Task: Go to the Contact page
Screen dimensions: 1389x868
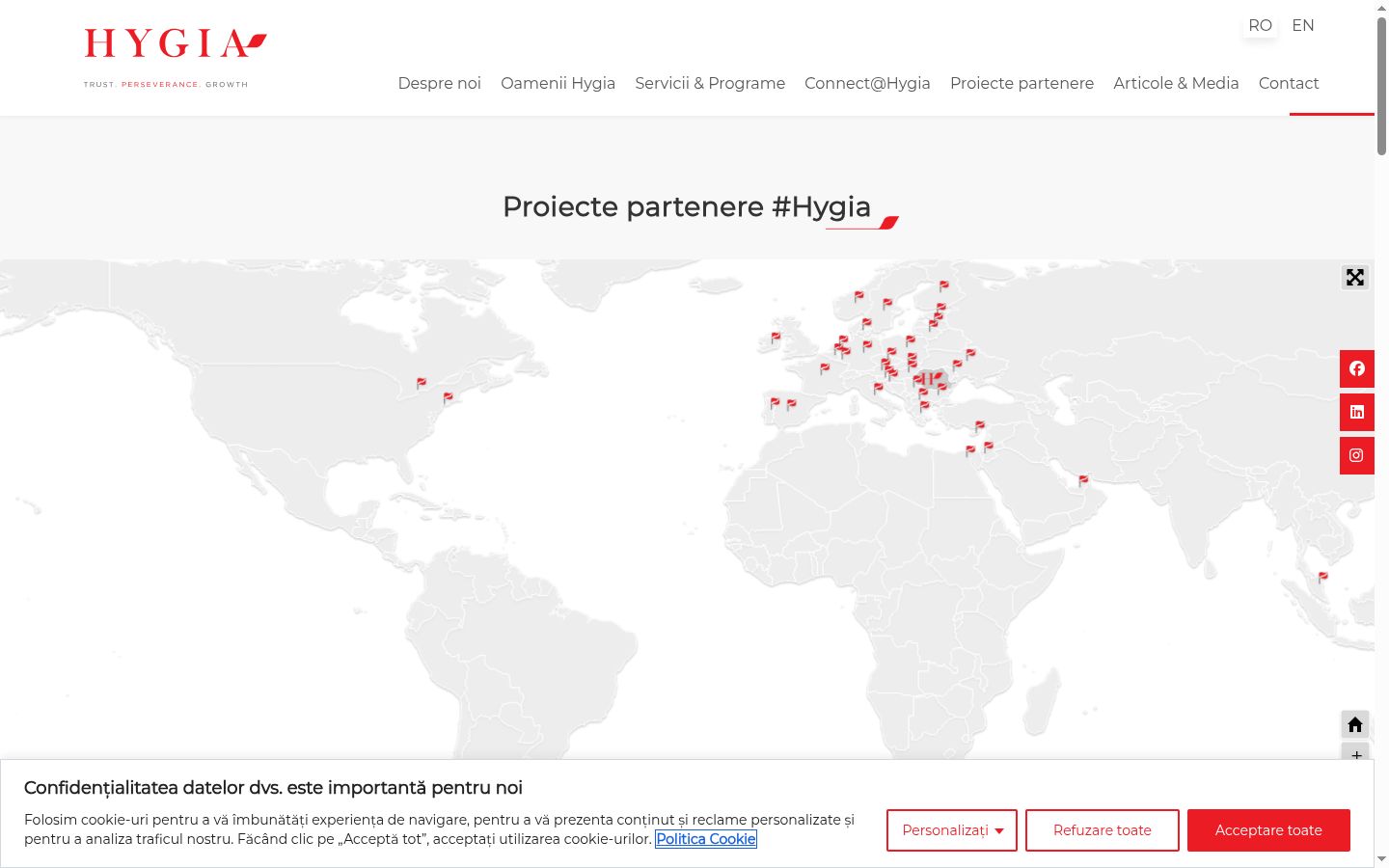Action: (x=1289, y=83)
